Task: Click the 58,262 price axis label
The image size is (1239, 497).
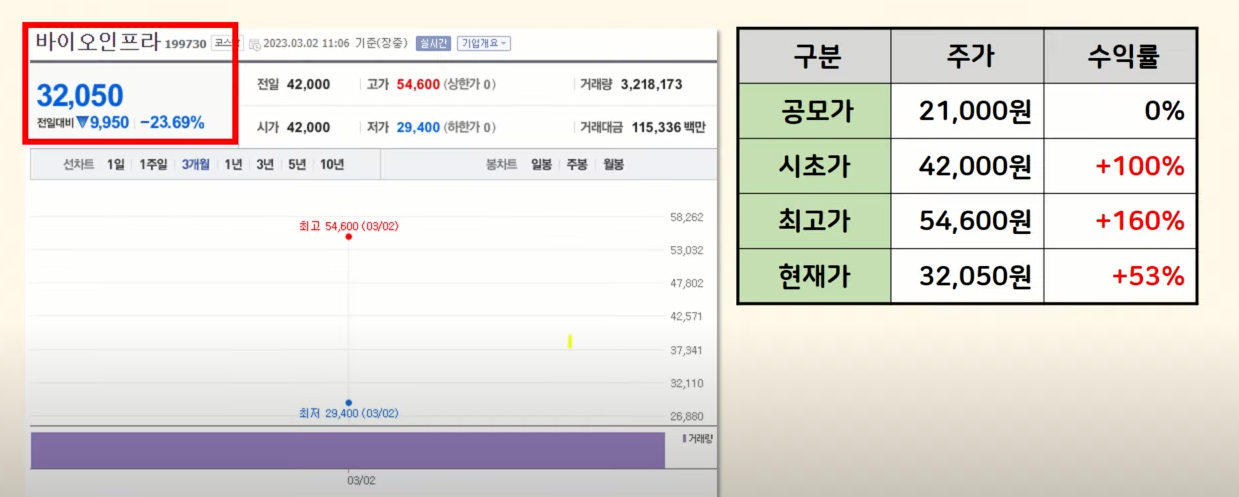Action: click(686, 217)
